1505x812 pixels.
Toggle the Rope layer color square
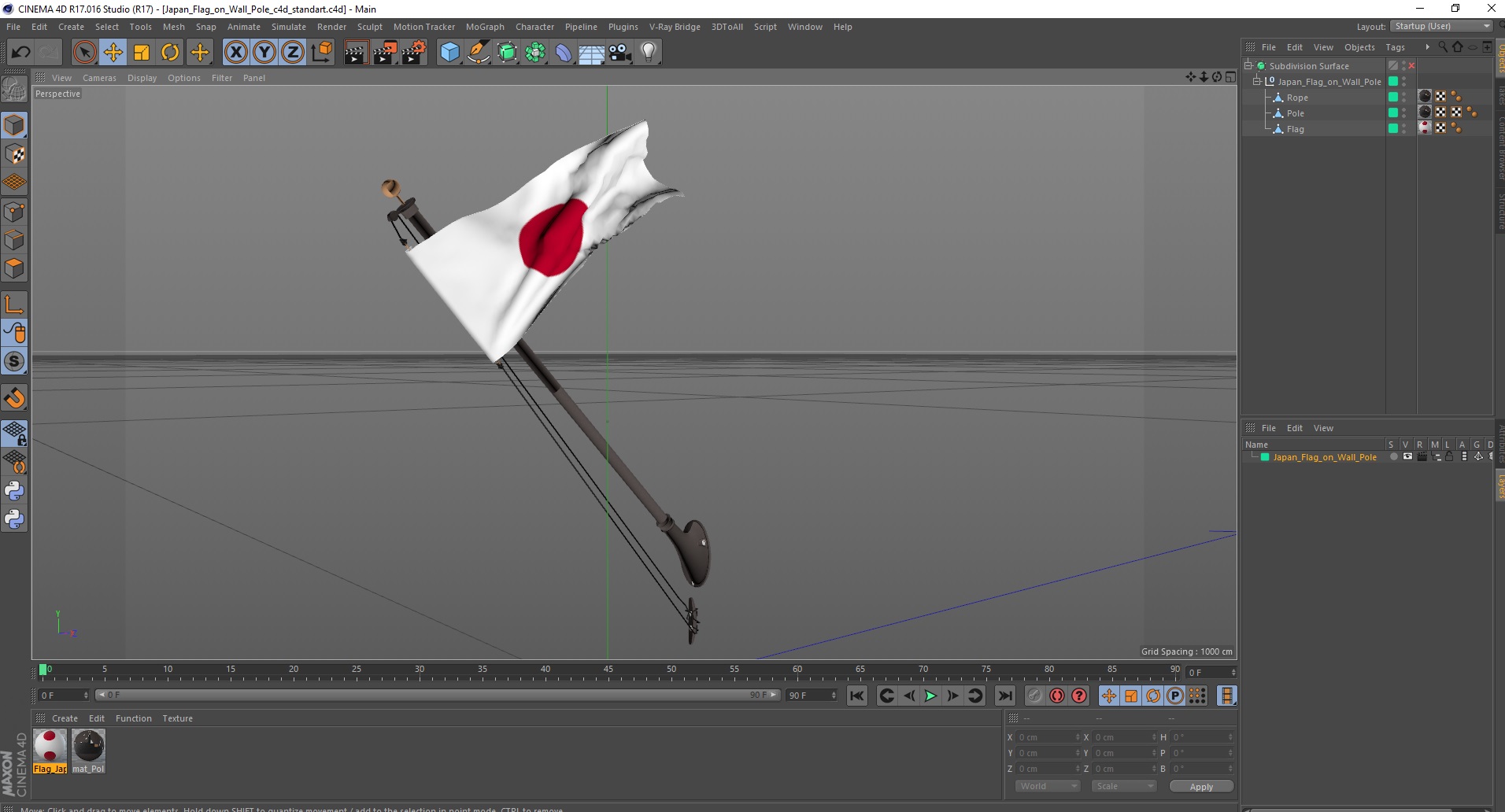tap(1392, 97)
